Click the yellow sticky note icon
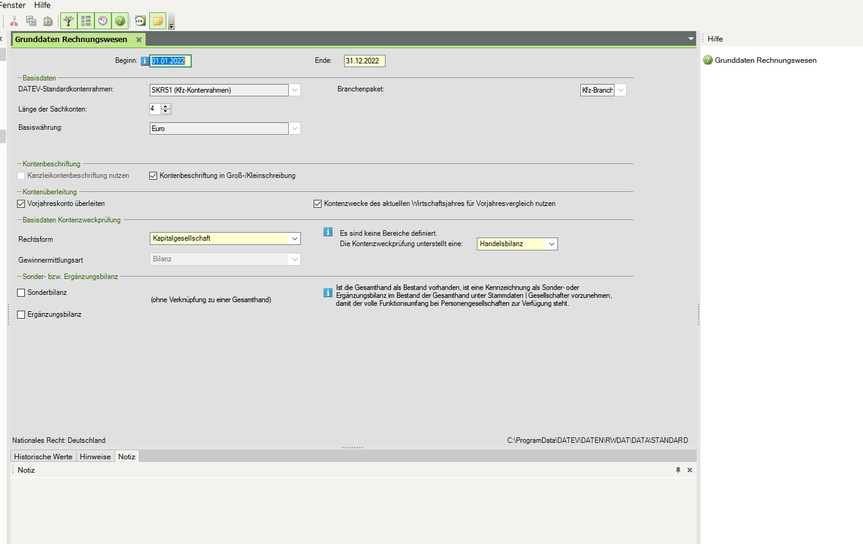863x544 pixels. [157, 21]
